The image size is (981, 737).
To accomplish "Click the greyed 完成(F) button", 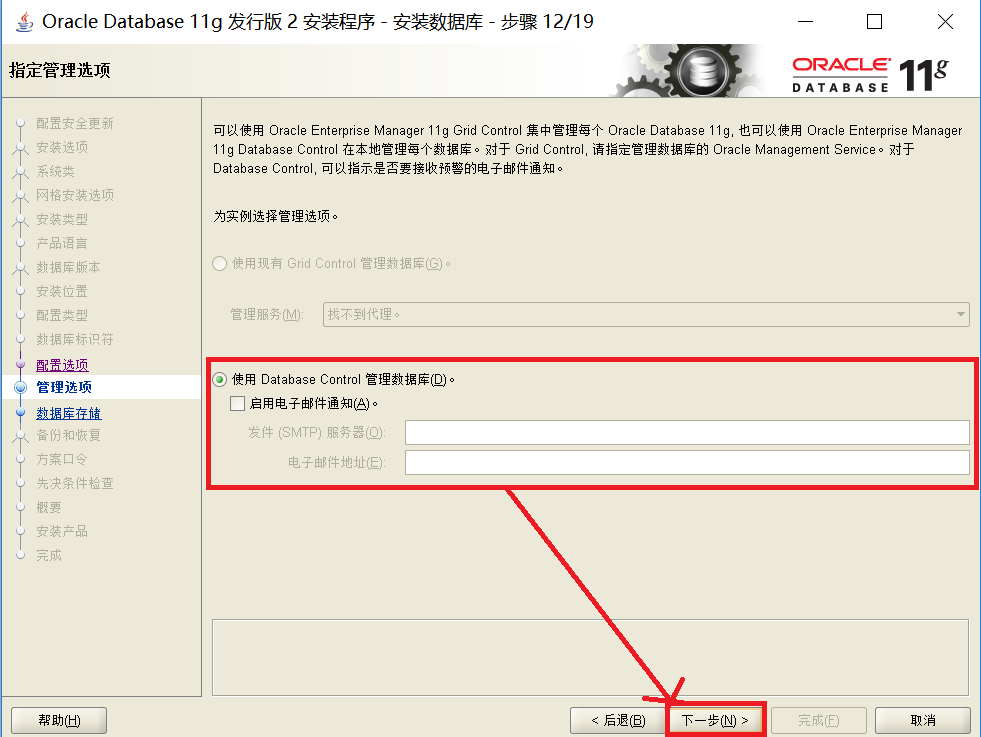I will 818,720.
